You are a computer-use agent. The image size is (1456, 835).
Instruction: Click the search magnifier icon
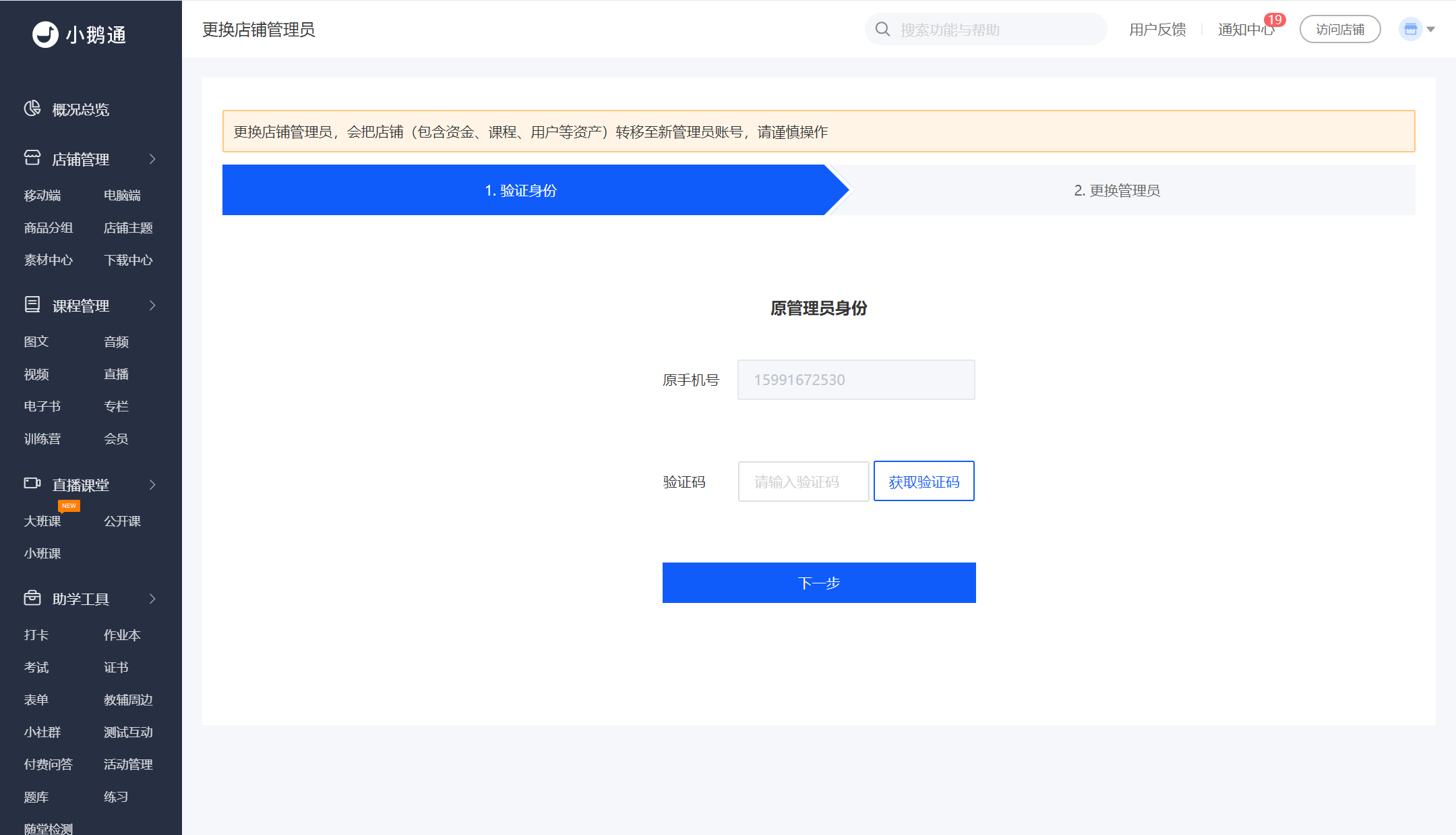(x=882, y=29)
